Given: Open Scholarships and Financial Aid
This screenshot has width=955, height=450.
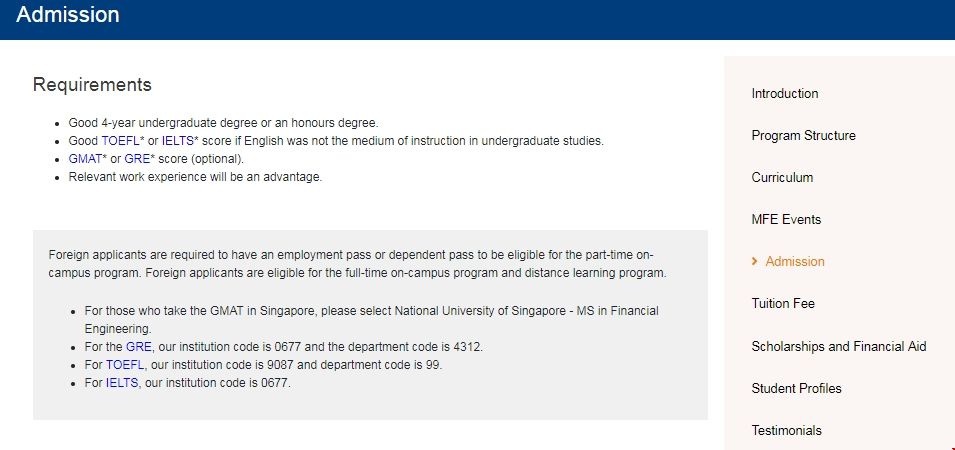Looking at the screenshot, I should [838, 346].
